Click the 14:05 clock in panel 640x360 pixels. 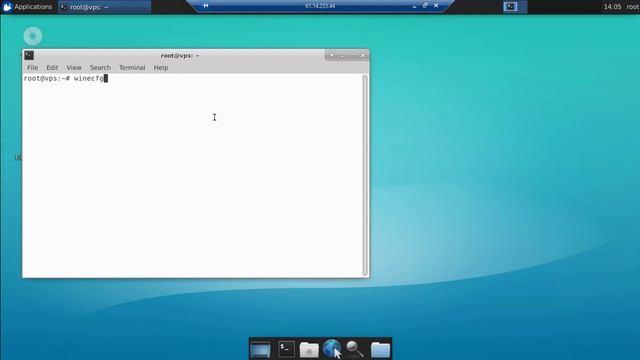coord(612,7)
